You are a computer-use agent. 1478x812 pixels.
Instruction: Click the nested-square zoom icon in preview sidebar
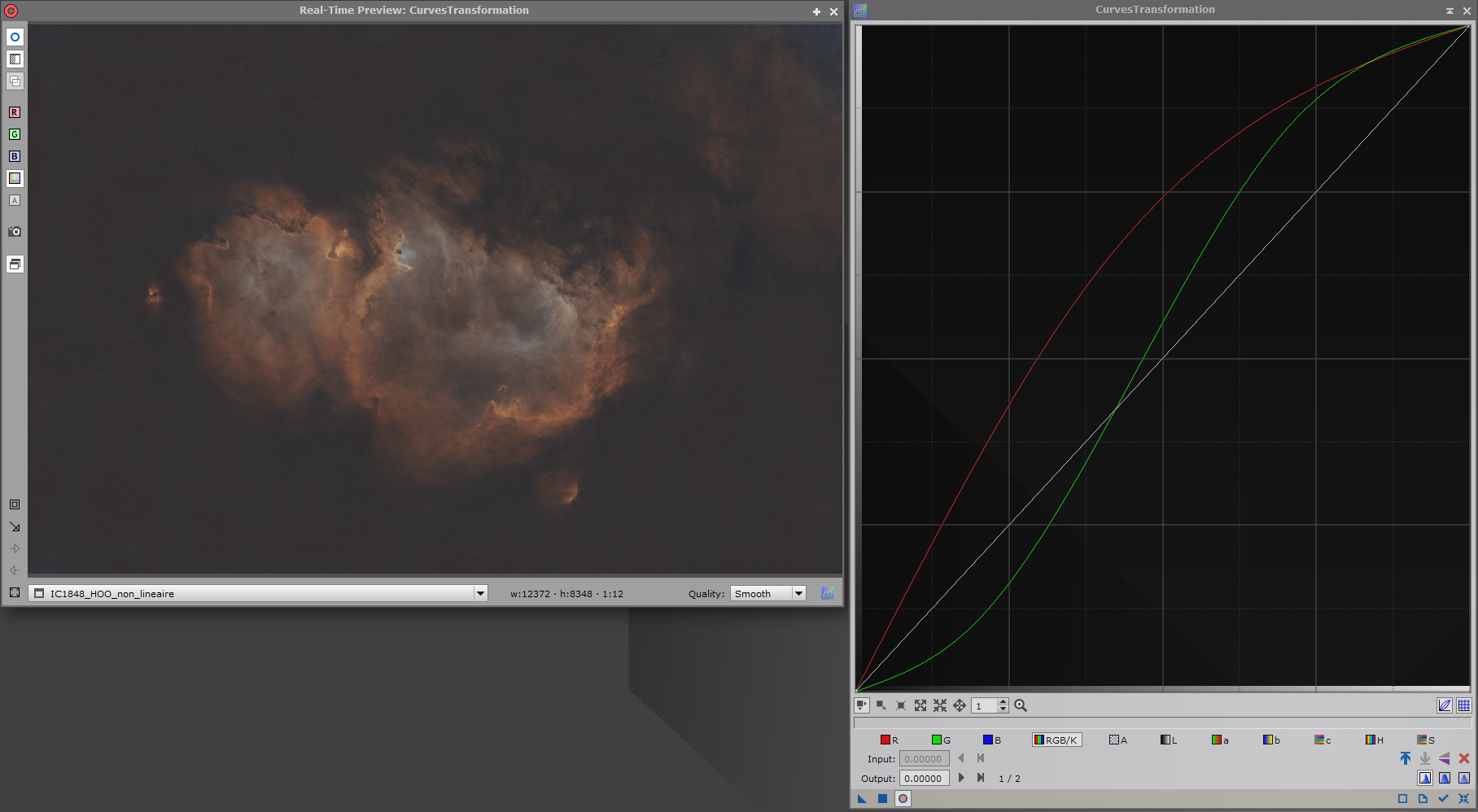(x=15, y=504)
